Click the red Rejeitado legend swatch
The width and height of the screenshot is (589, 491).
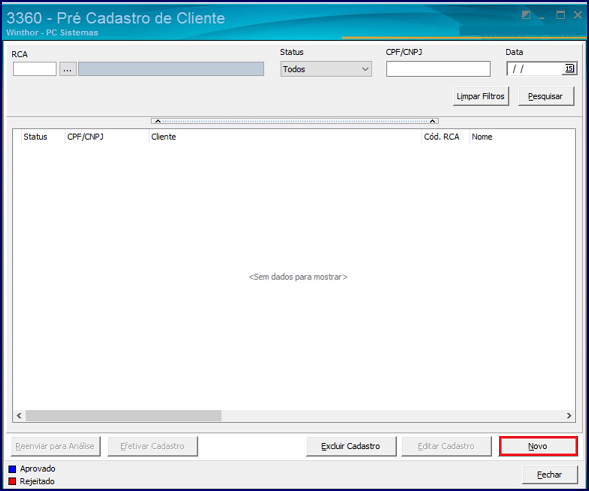[12, 481]
